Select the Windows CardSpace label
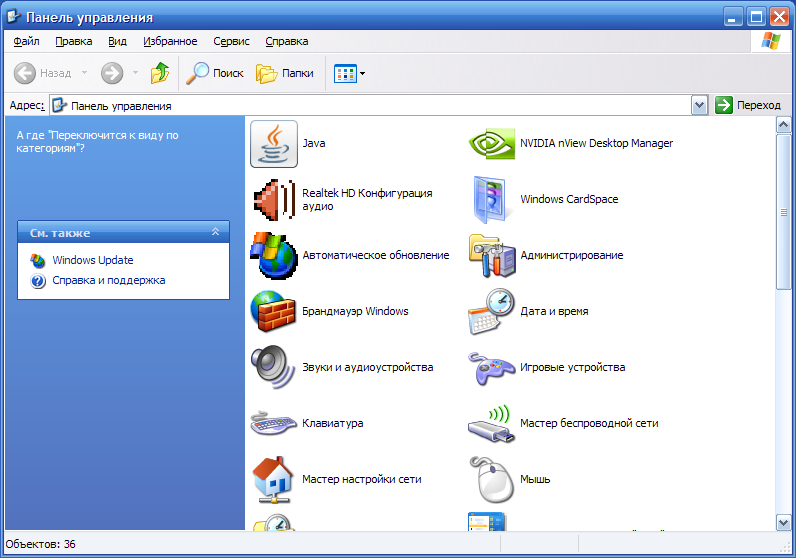 569,200
